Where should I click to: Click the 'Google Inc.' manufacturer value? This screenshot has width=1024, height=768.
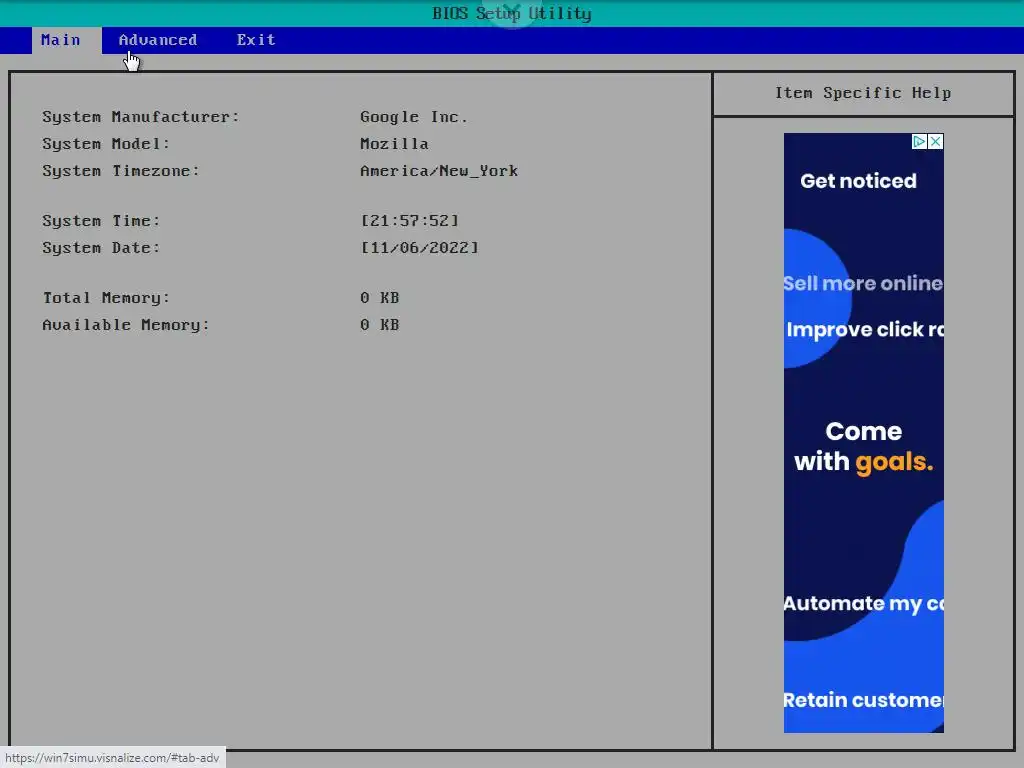click(414, 117)
